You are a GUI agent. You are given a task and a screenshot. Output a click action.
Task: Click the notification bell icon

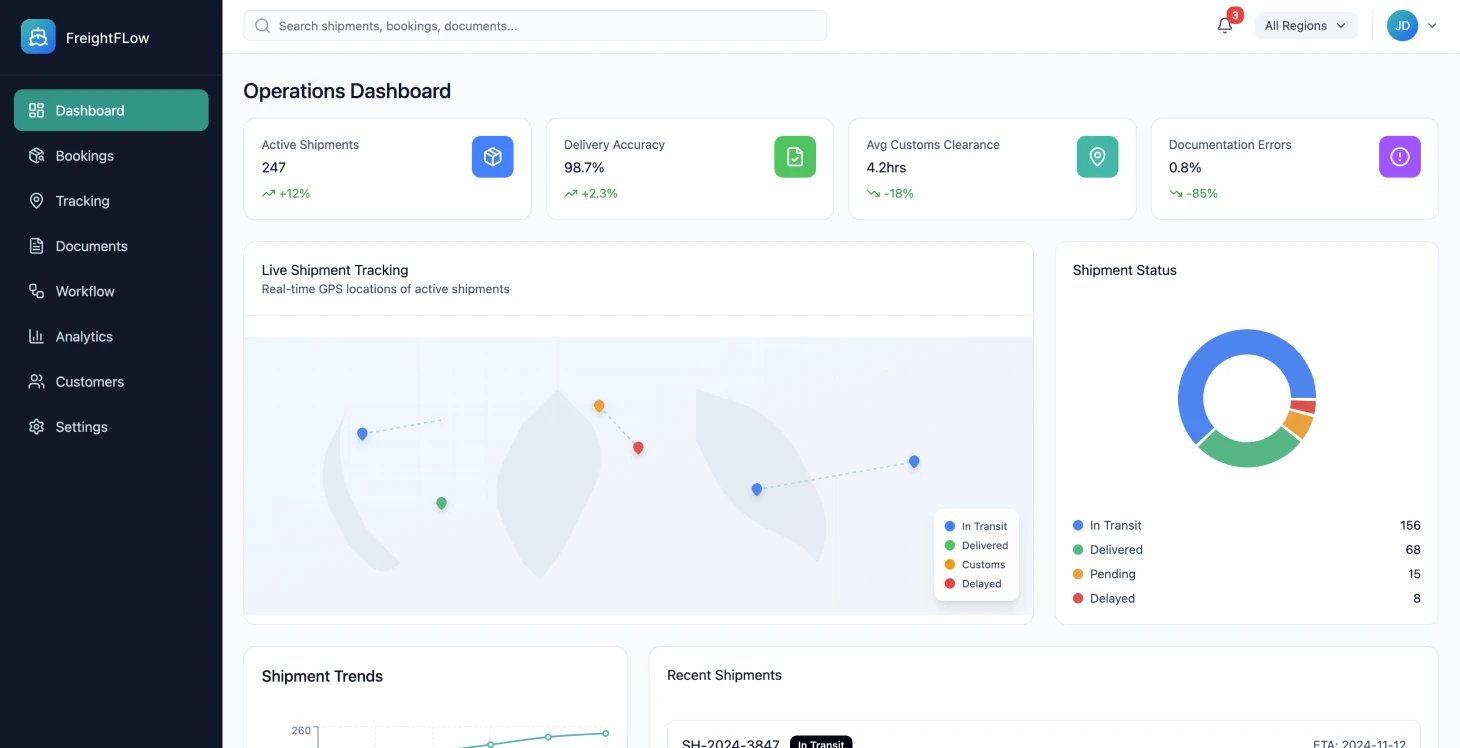click(1224, 26)
